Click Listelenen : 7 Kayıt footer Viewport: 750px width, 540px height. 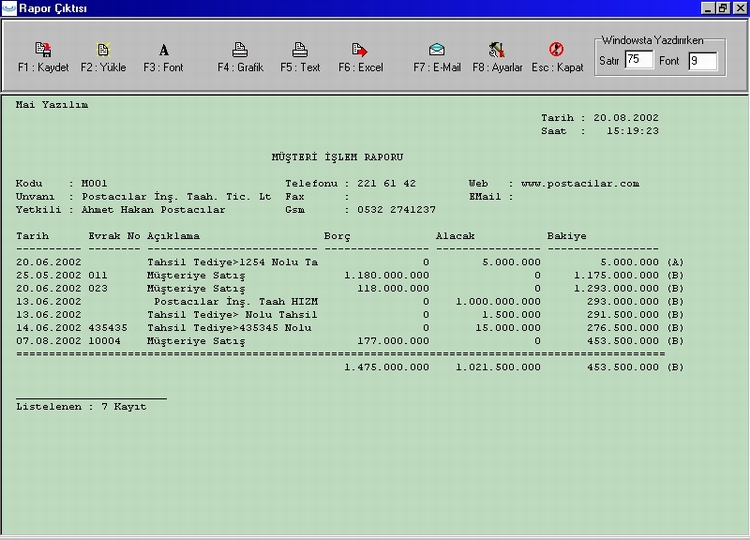(x=81, y=407)
